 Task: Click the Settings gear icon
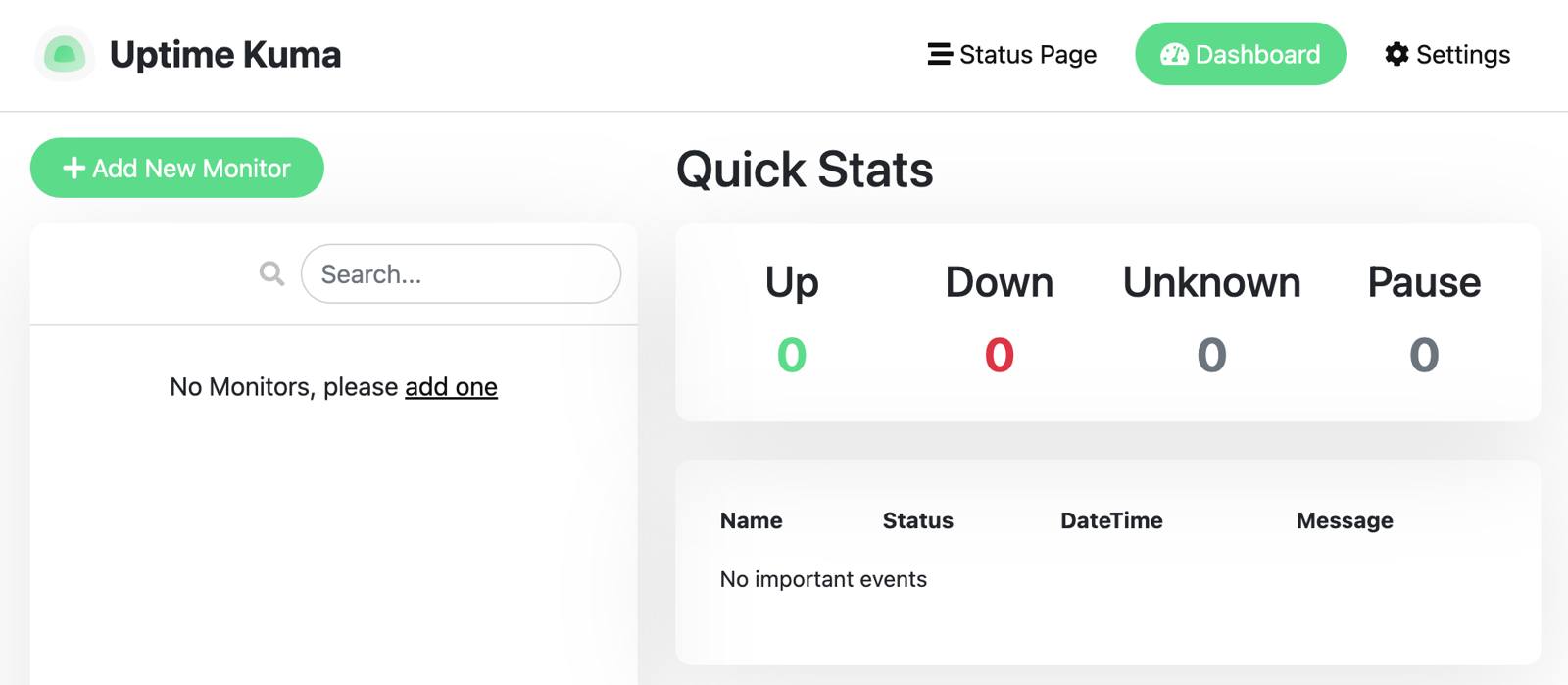[1396, 54]
